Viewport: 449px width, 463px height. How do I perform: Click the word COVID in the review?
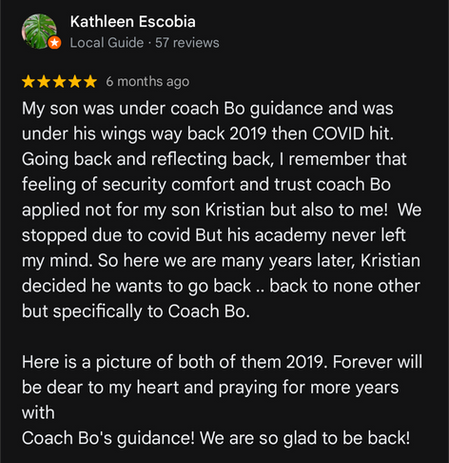tap(338, 134)
